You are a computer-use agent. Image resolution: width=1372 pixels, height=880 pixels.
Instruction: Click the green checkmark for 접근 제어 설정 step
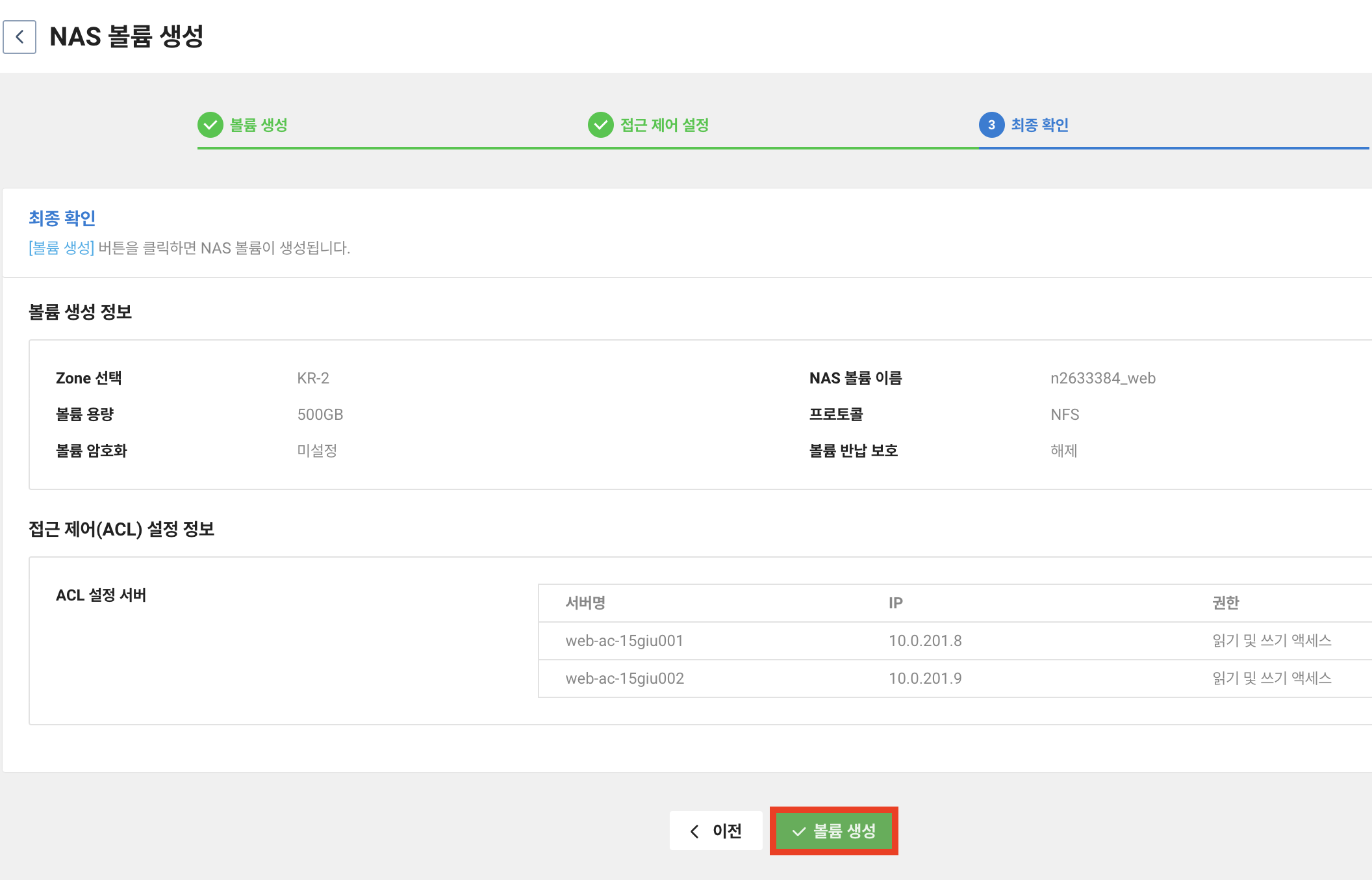pyautogui.click(x=600, y=125)
